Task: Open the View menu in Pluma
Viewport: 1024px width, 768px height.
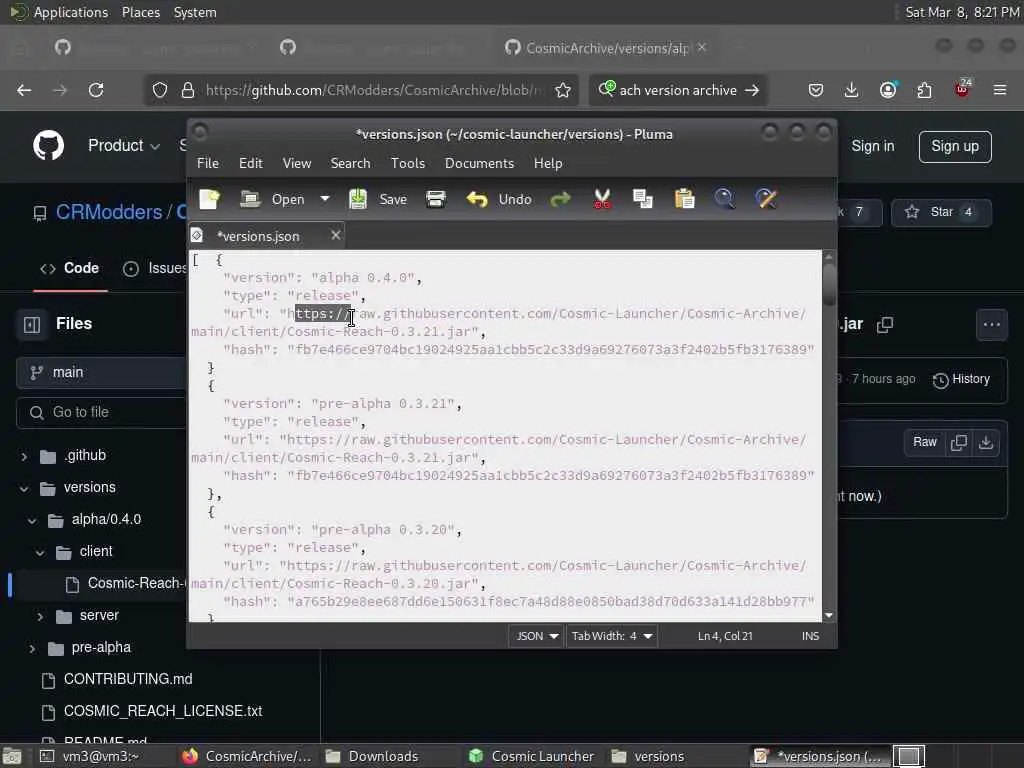Action: point(296,163)
